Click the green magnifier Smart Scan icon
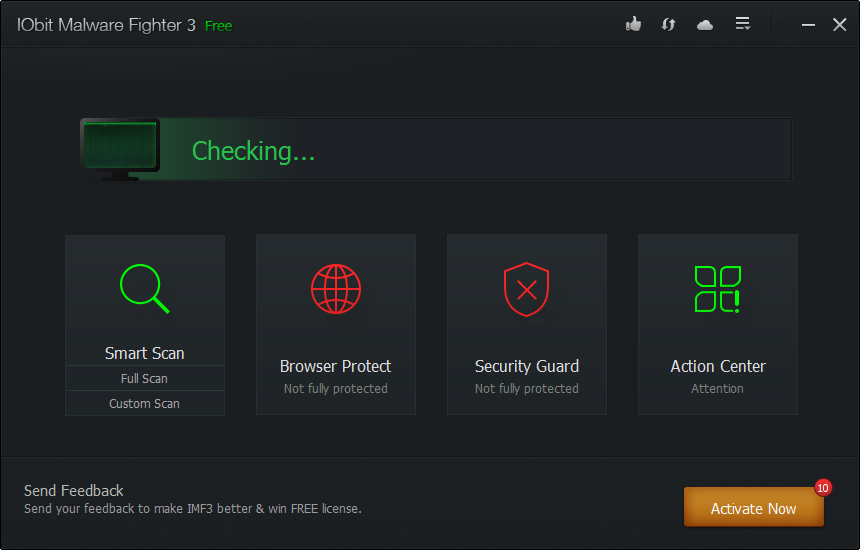Screen dimensions: 860x550 coord(145,289)
